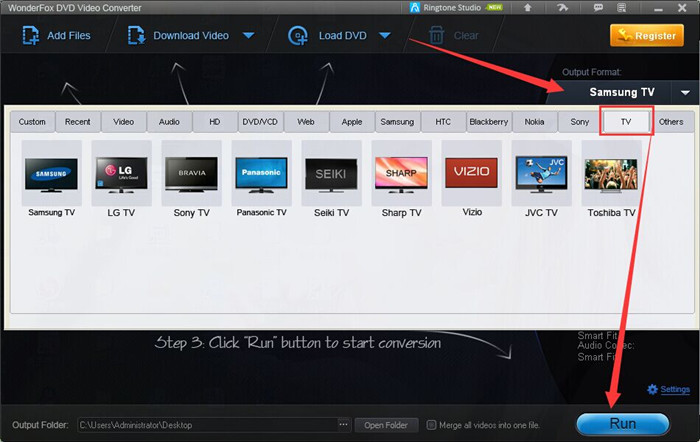The image size is (700, 442).
Task: Open the Samsung devices tab
Action: point(397,122)
